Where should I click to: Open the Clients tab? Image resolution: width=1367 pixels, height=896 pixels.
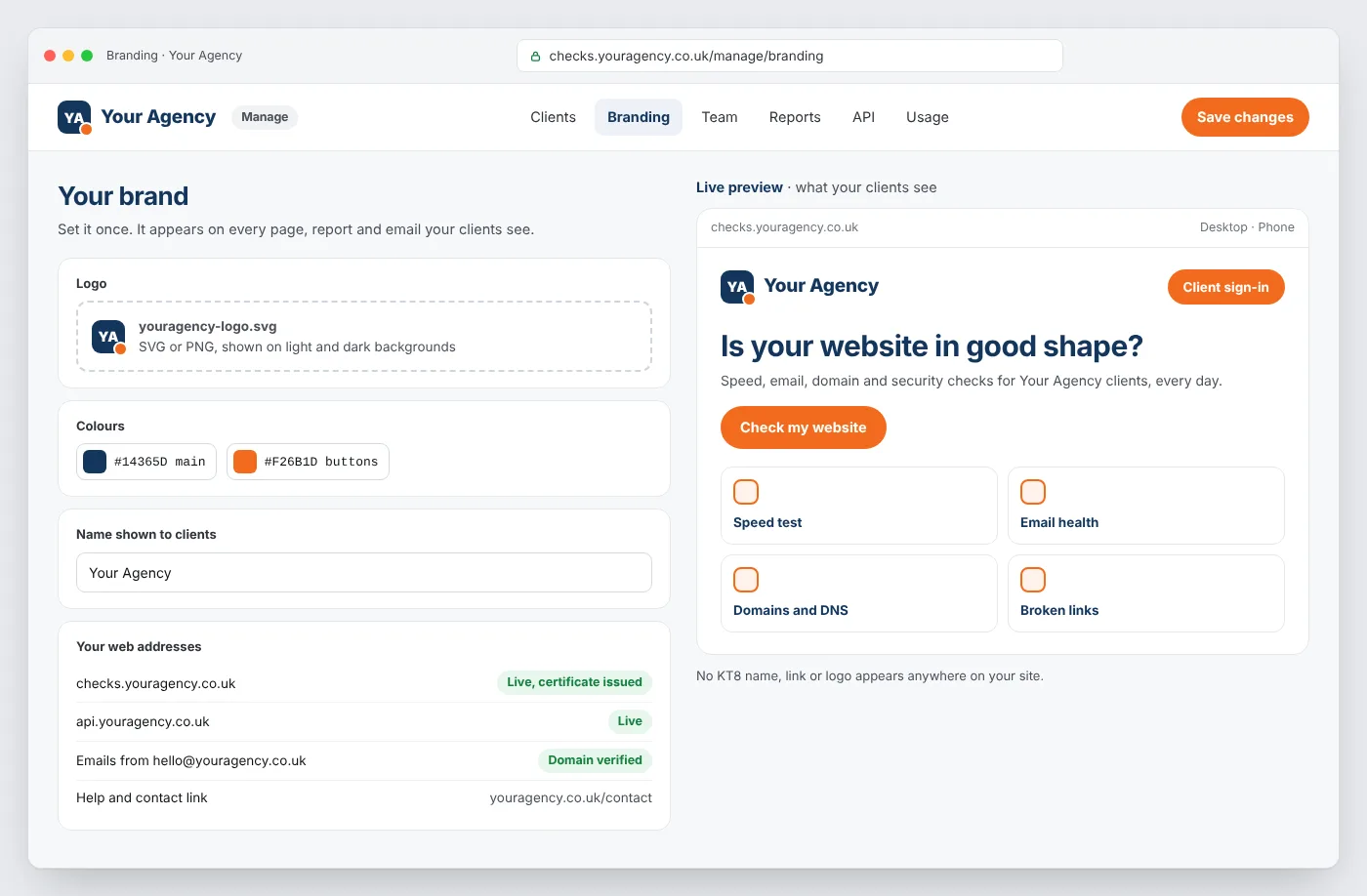tap(553, 117)
